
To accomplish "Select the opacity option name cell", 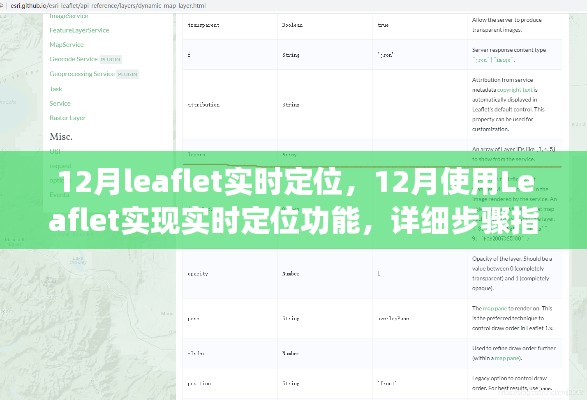I will 198,274.
